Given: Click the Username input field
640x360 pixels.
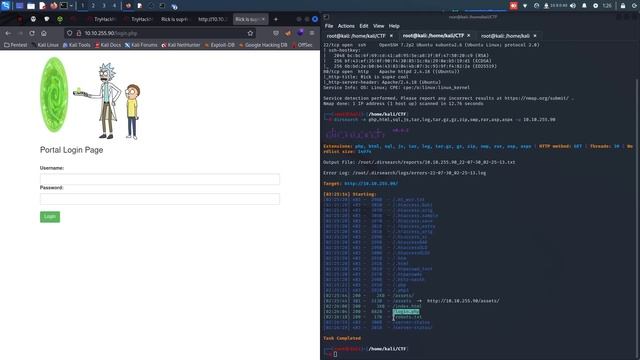Looking at the screenshot, I should pos(160,179).
